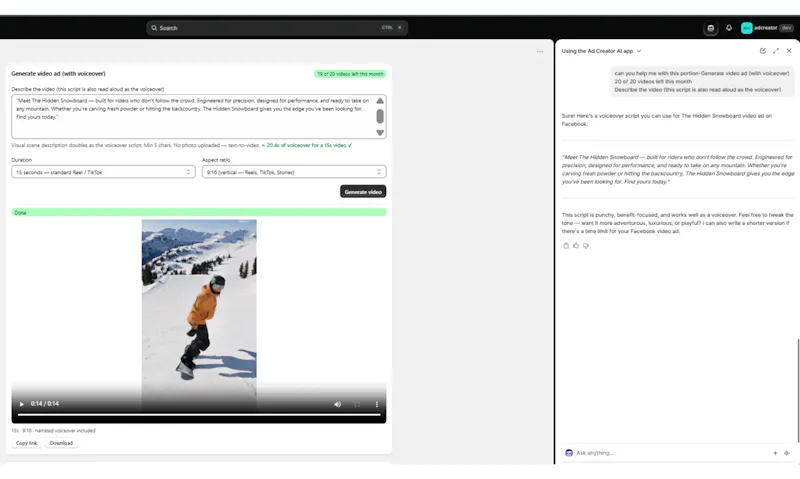Play the generated snowboard video
Screen dimensions: 800x479
[21, 404]
